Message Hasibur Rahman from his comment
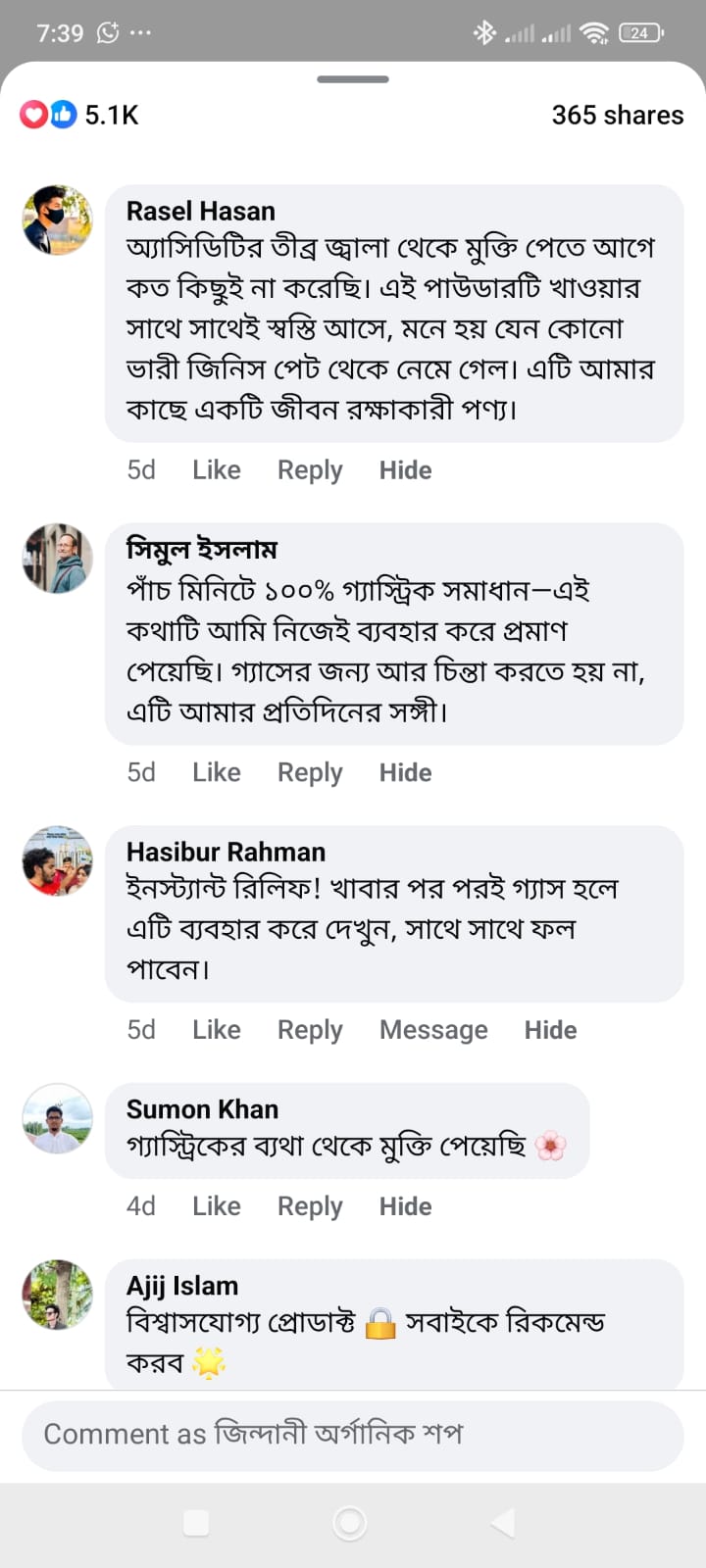The height and width of the screenshot is (1568, 706). pos(433,1030)
